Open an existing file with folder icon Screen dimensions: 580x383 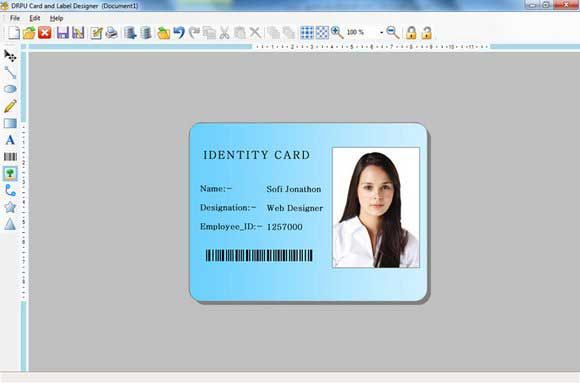[29, 33]
